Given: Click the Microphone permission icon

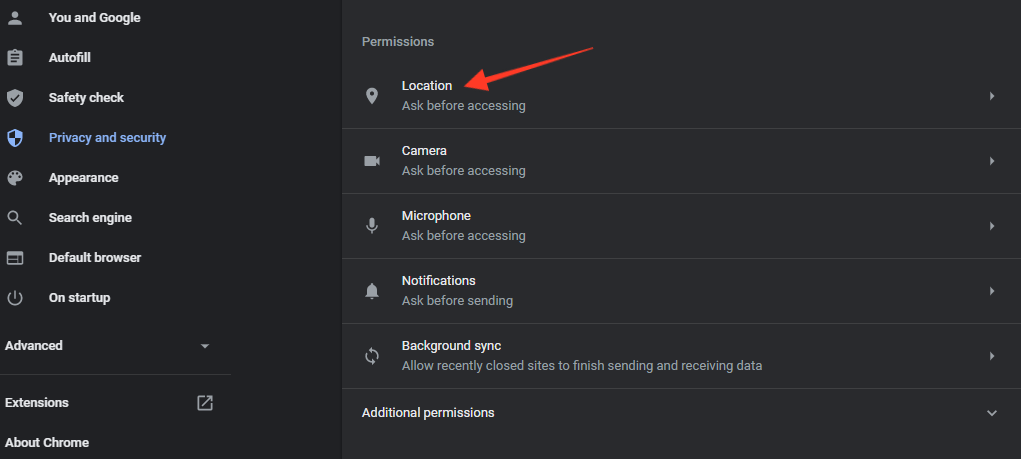Looking at the screenshot, I should tap(372, 226).
